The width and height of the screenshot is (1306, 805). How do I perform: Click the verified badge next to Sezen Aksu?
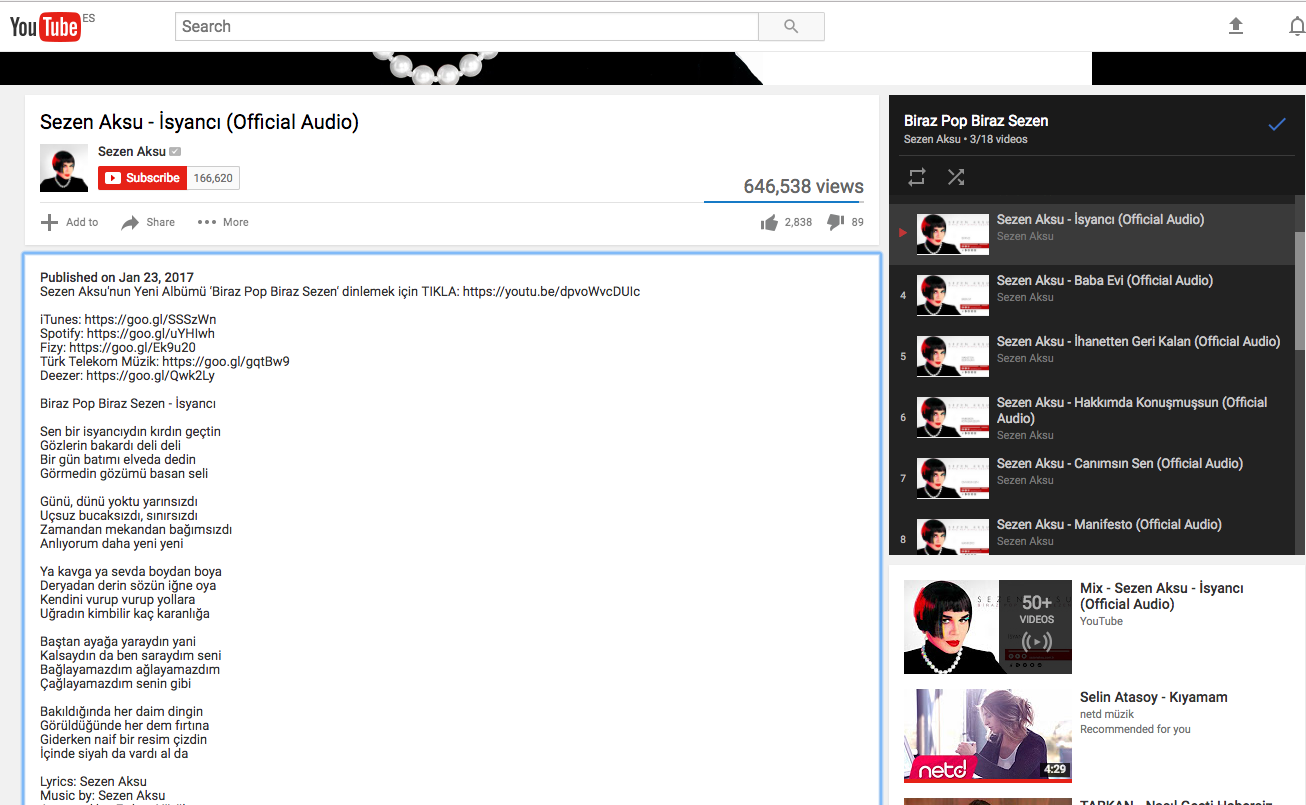175,152
